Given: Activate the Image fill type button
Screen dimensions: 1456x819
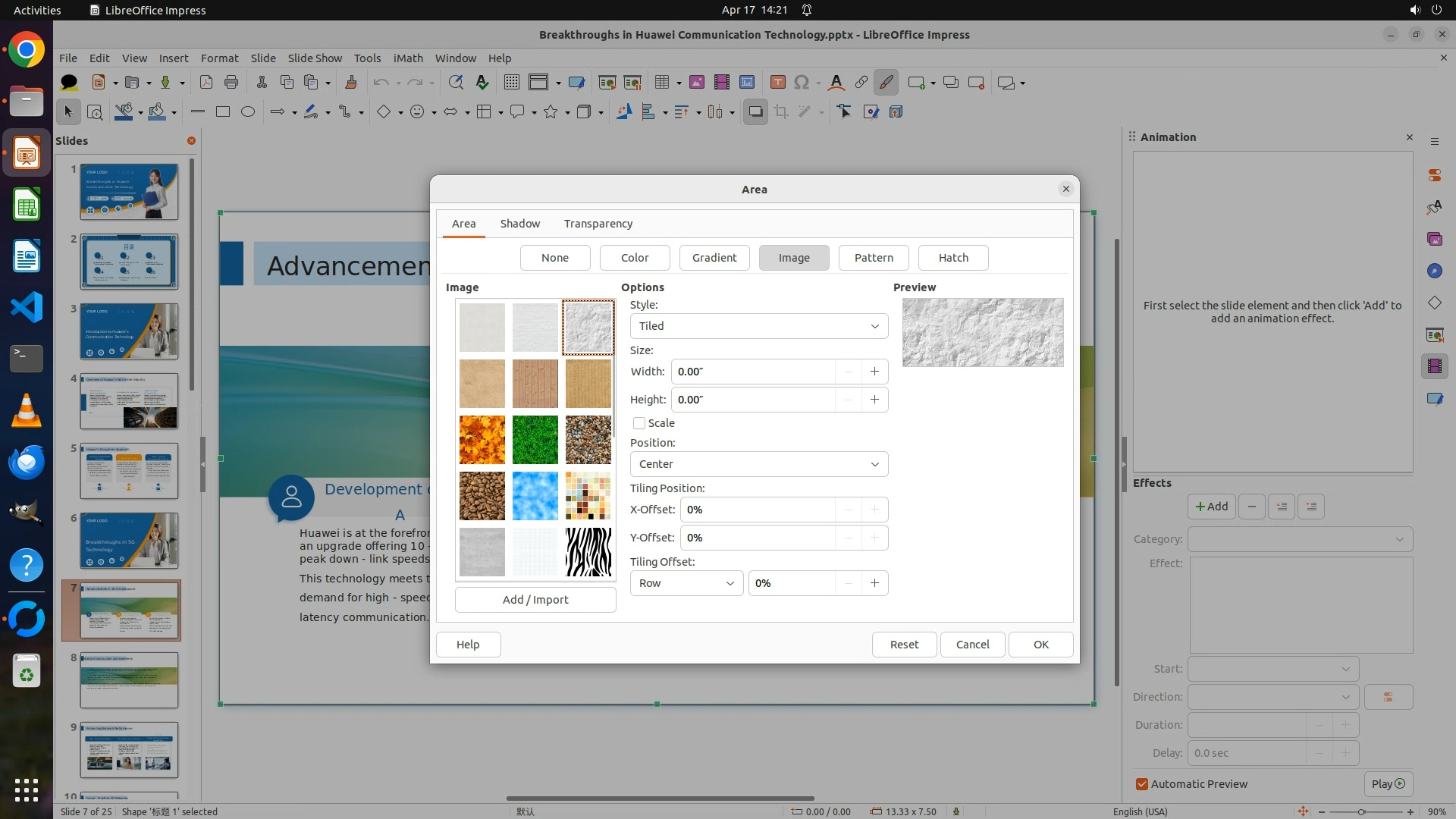Looking at the screenshot, I should point(793,258).
